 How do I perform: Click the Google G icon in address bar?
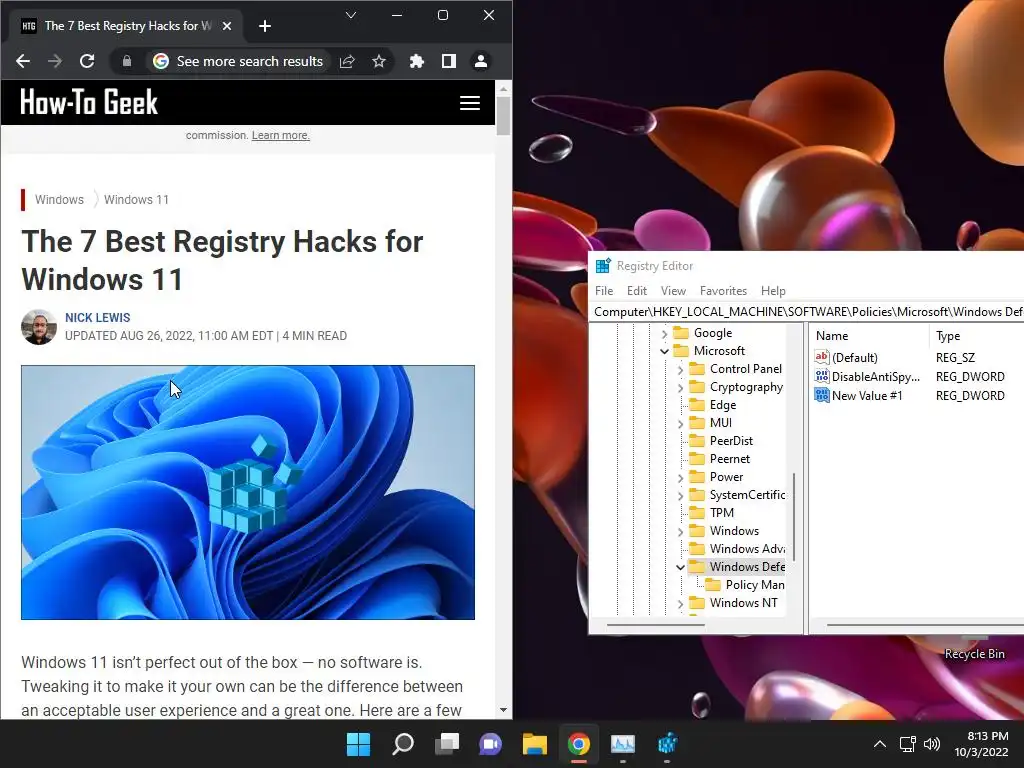click(161, 61)
